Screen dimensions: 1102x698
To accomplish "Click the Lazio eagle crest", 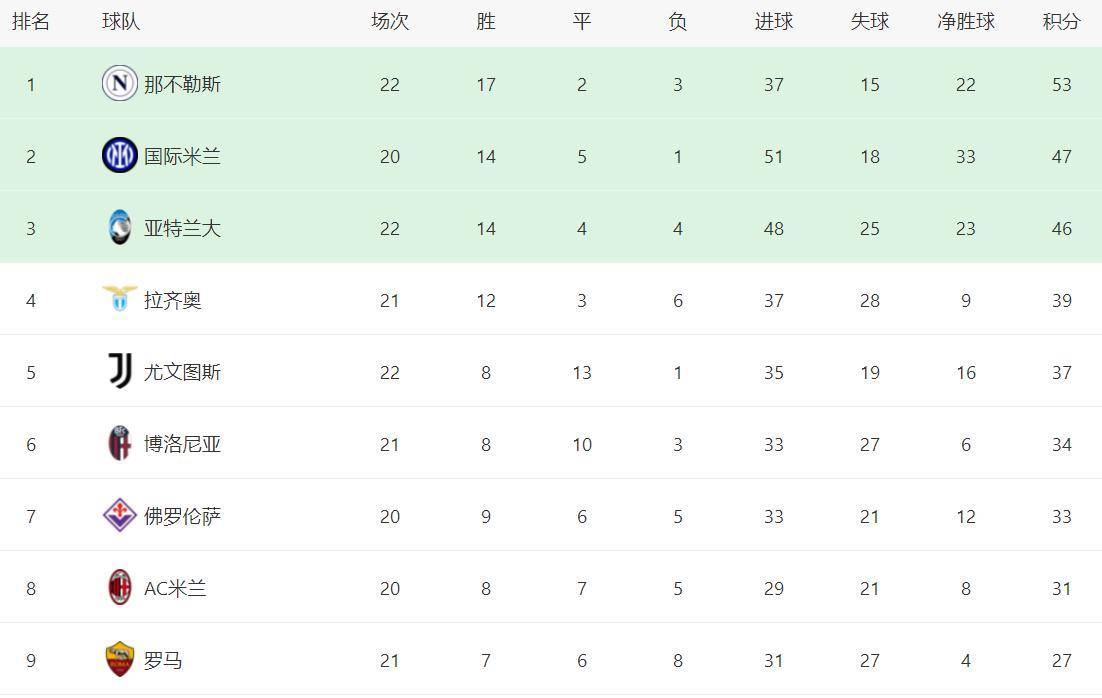I will coord(119,299).
